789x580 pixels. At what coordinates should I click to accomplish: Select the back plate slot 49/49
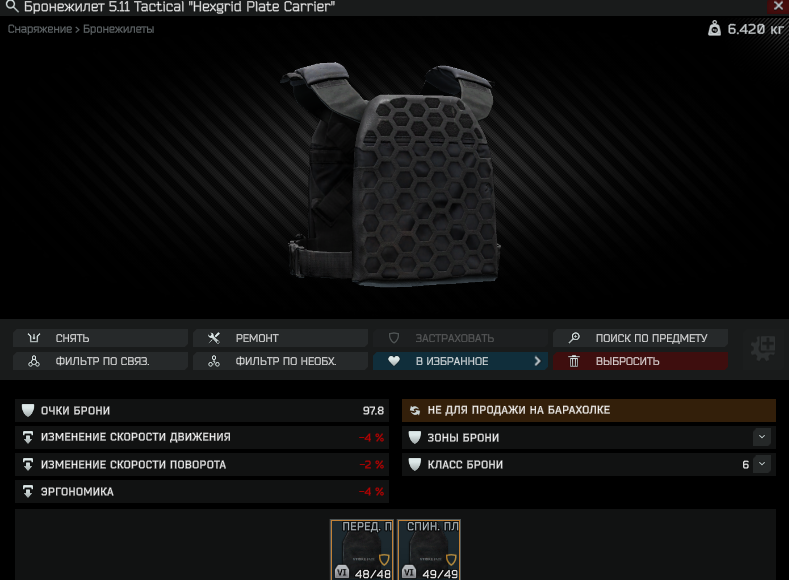[x=429, y=550]
